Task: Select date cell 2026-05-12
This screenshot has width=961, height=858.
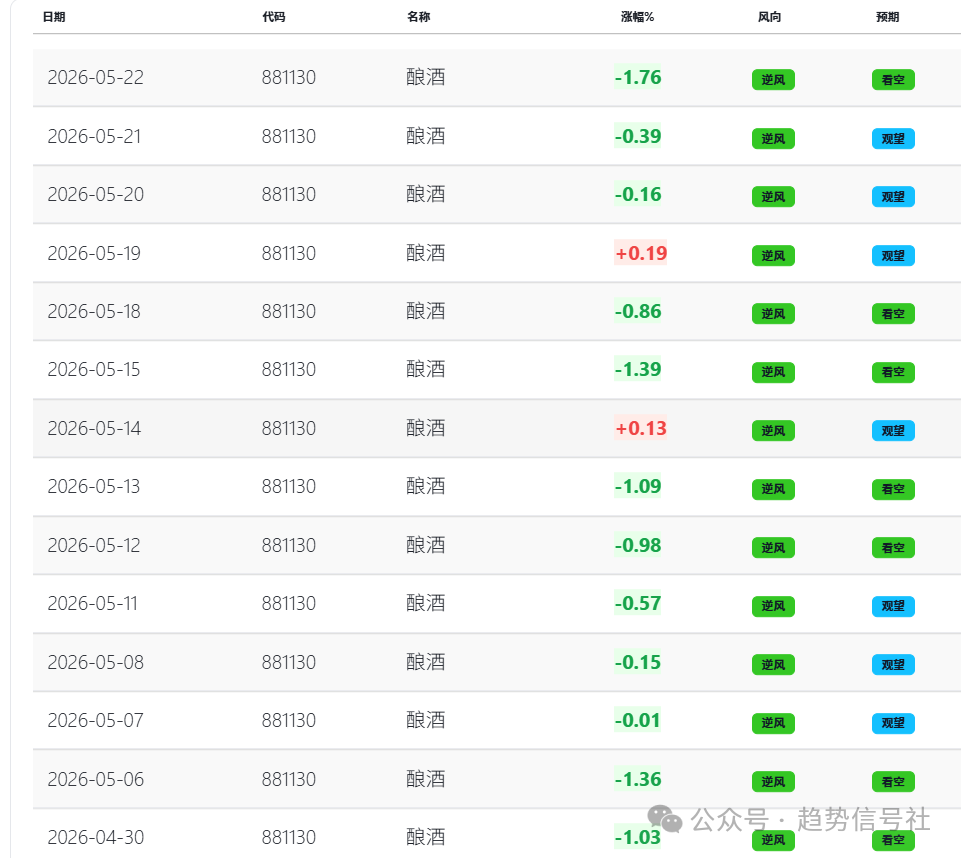Action: point(94,545)
